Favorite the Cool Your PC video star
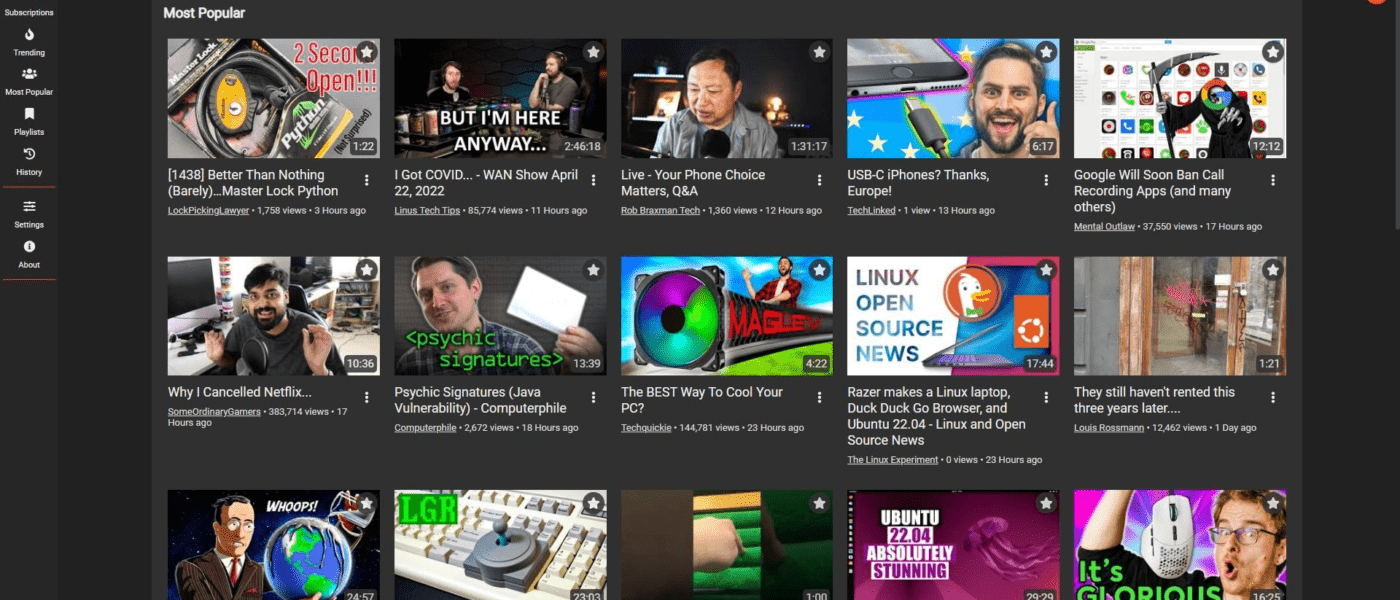Screen dimensions: 1400x600 [x=820, y=270]
